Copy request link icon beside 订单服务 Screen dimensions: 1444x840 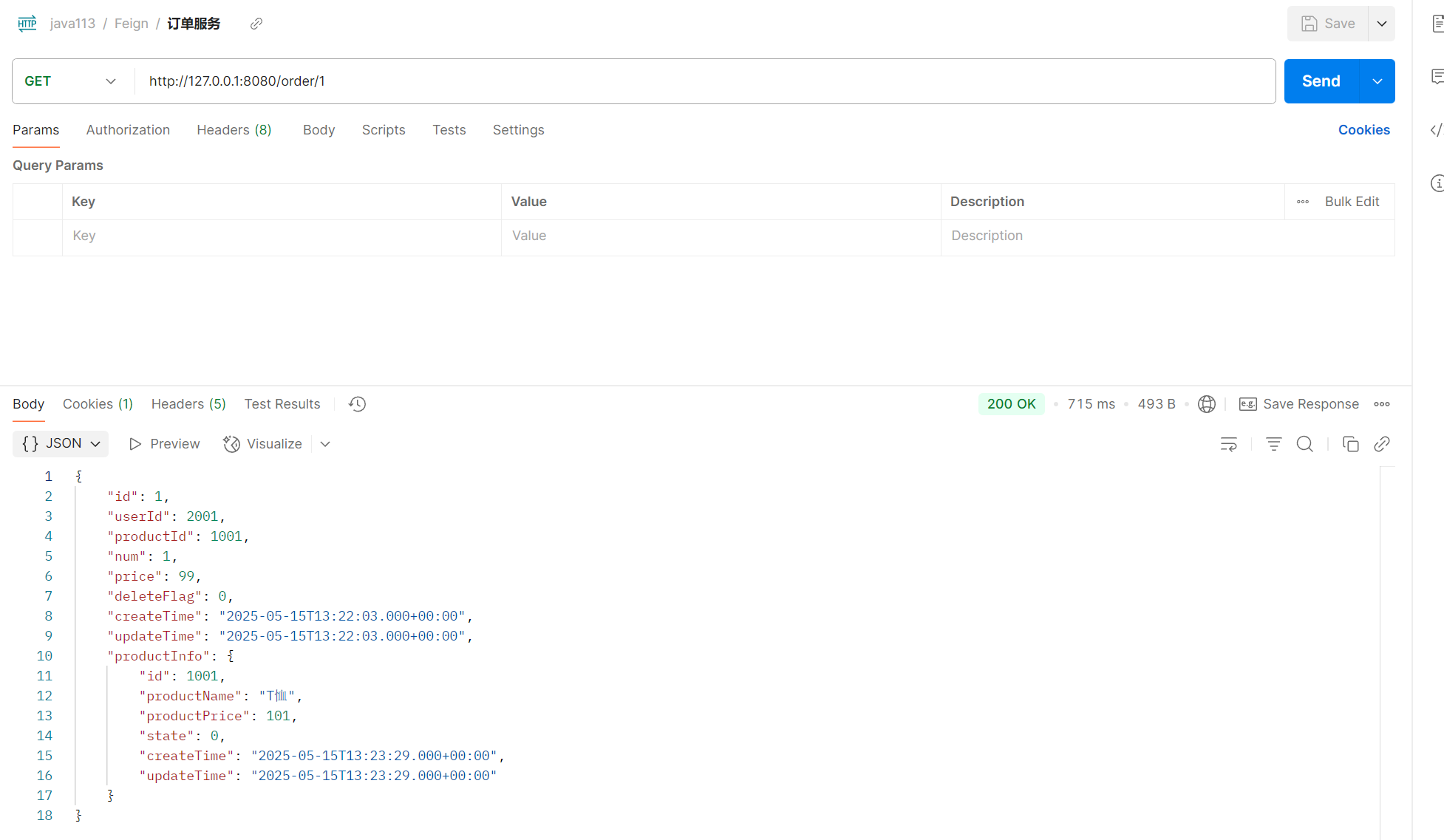click(x=256, y=24)
